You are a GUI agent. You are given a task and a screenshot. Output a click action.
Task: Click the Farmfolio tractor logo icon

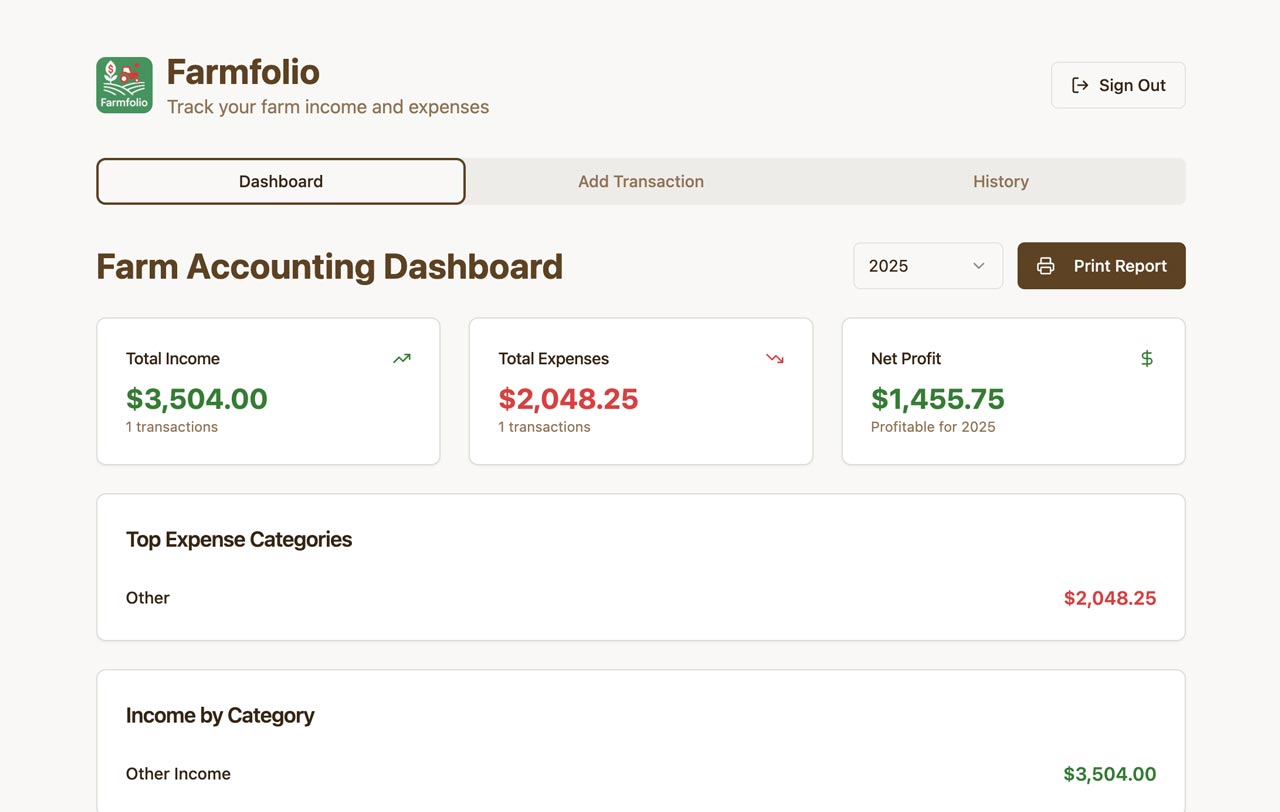124,85
